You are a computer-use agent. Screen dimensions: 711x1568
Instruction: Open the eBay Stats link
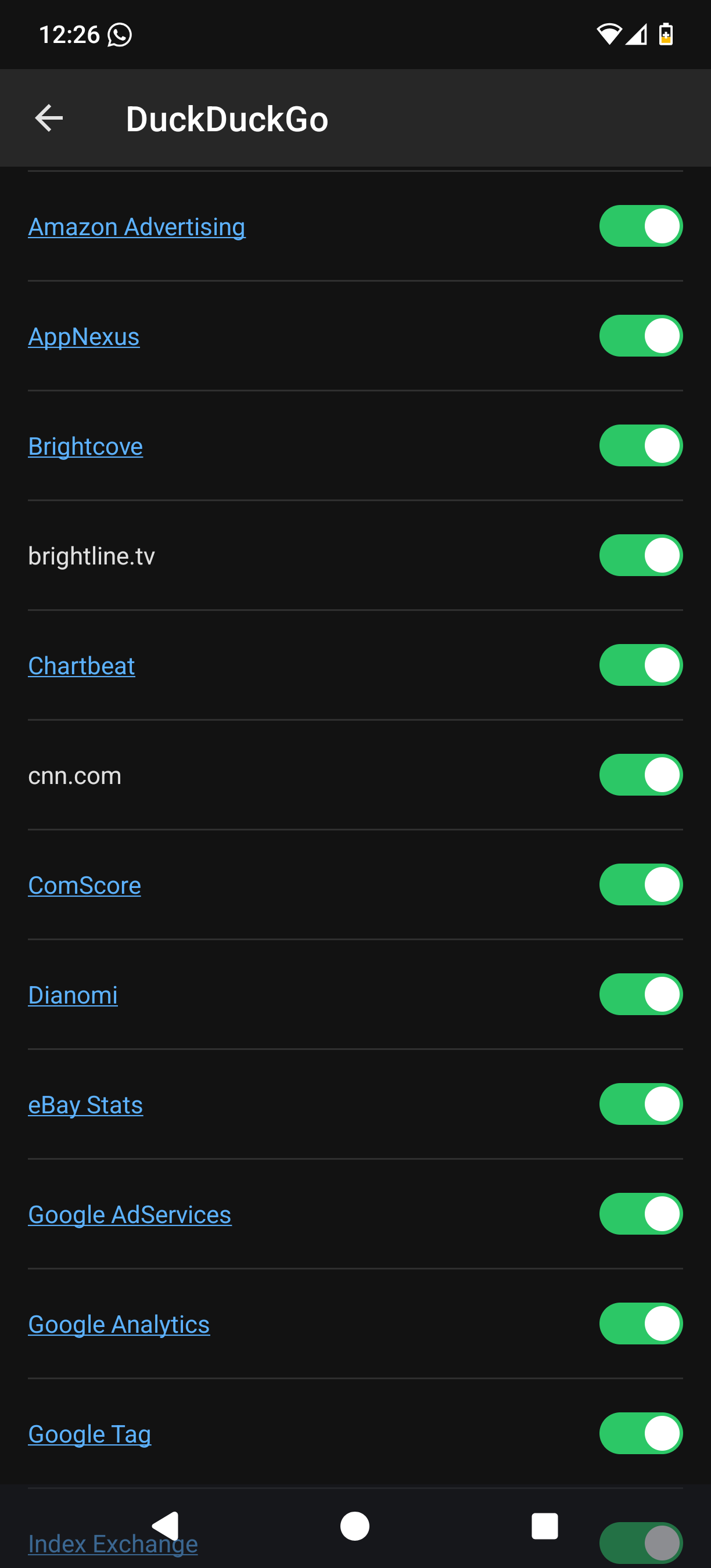[86, 1105]
